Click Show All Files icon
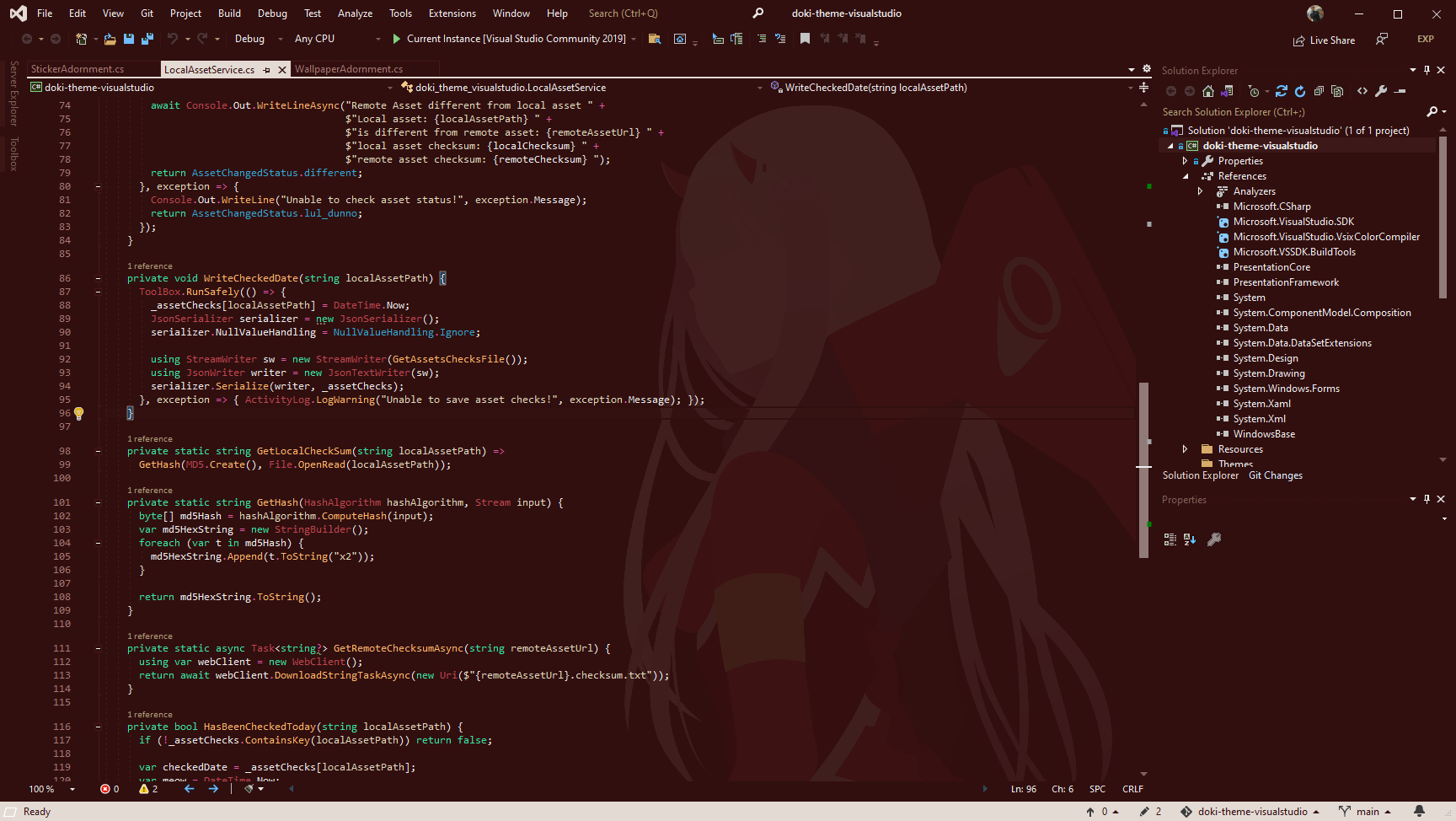This screenshot has width=1456, height=821. point(1337,91)
